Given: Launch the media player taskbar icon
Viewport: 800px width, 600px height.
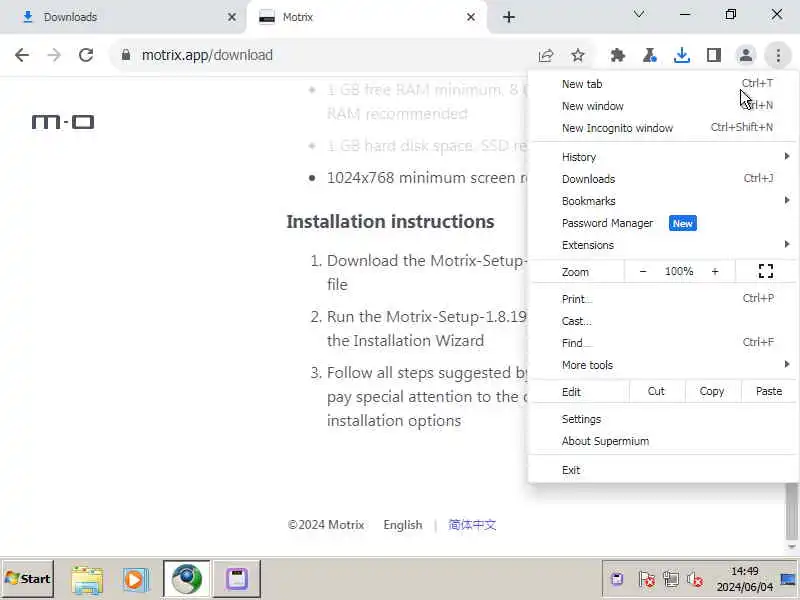Looking at the screenshot, I should tap(135, 580).
